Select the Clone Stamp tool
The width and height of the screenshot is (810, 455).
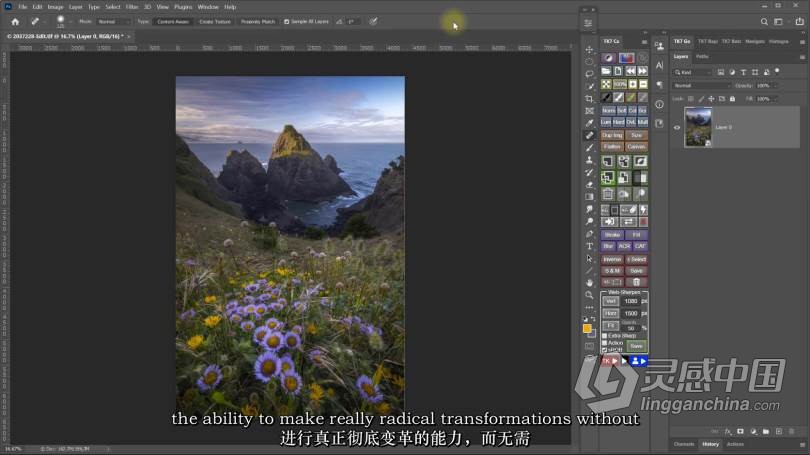click(x=589, y=160)
